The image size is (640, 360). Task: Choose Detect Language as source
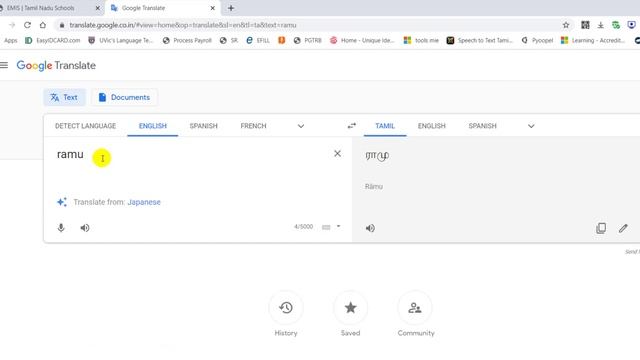85,126
